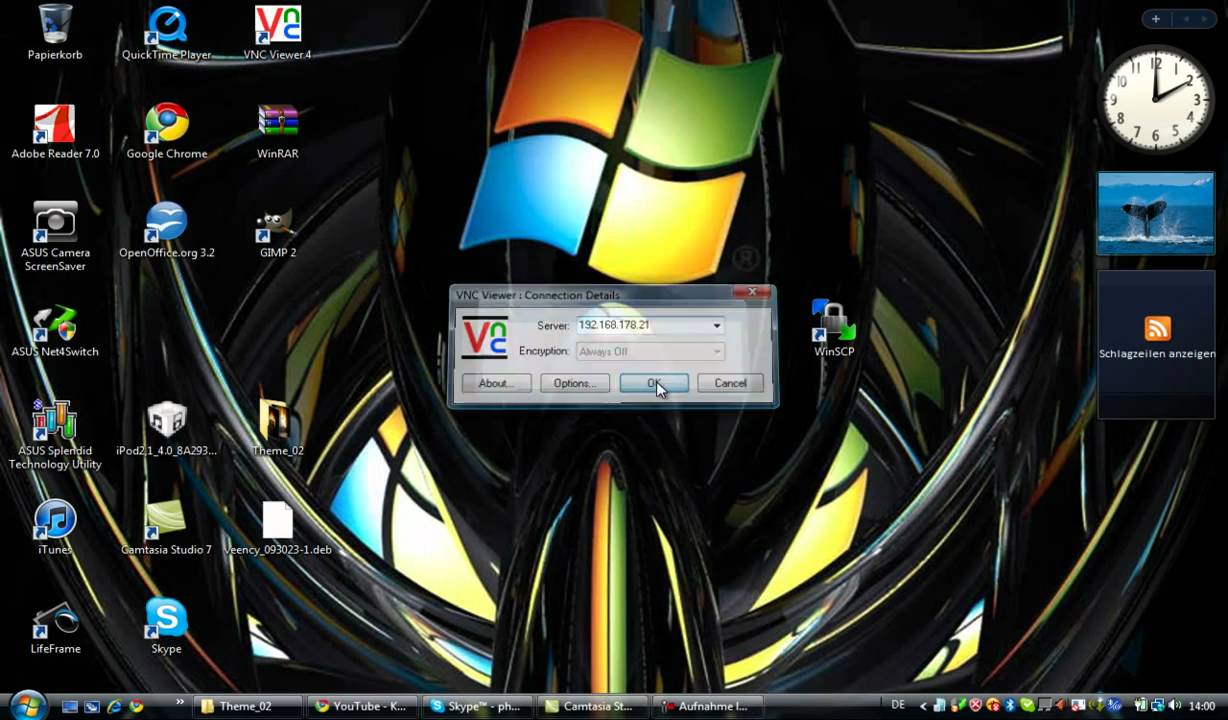
Task: Click the Bluetooth tray icon
Action: pyautogui.click(x=1010, y=705)
